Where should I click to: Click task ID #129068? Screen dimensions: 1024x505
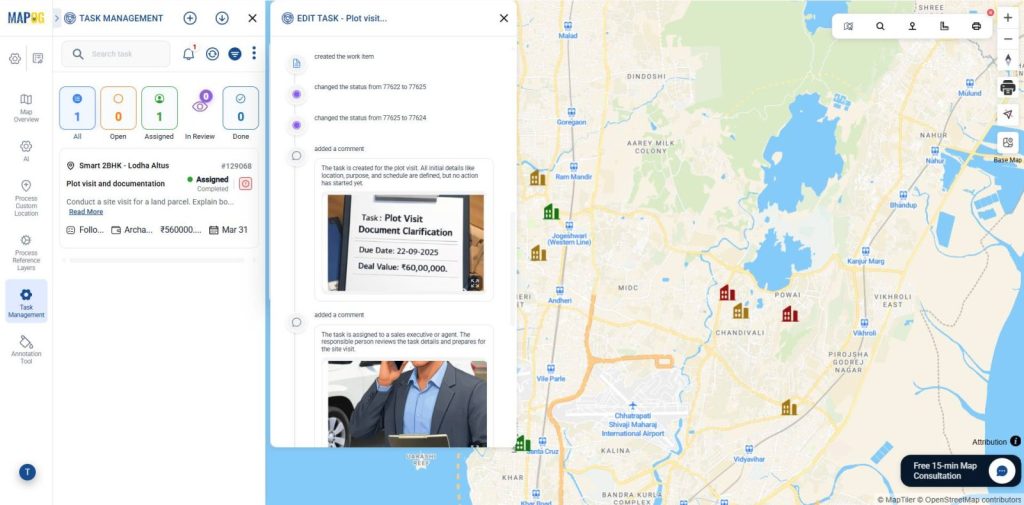click(236, 166)
